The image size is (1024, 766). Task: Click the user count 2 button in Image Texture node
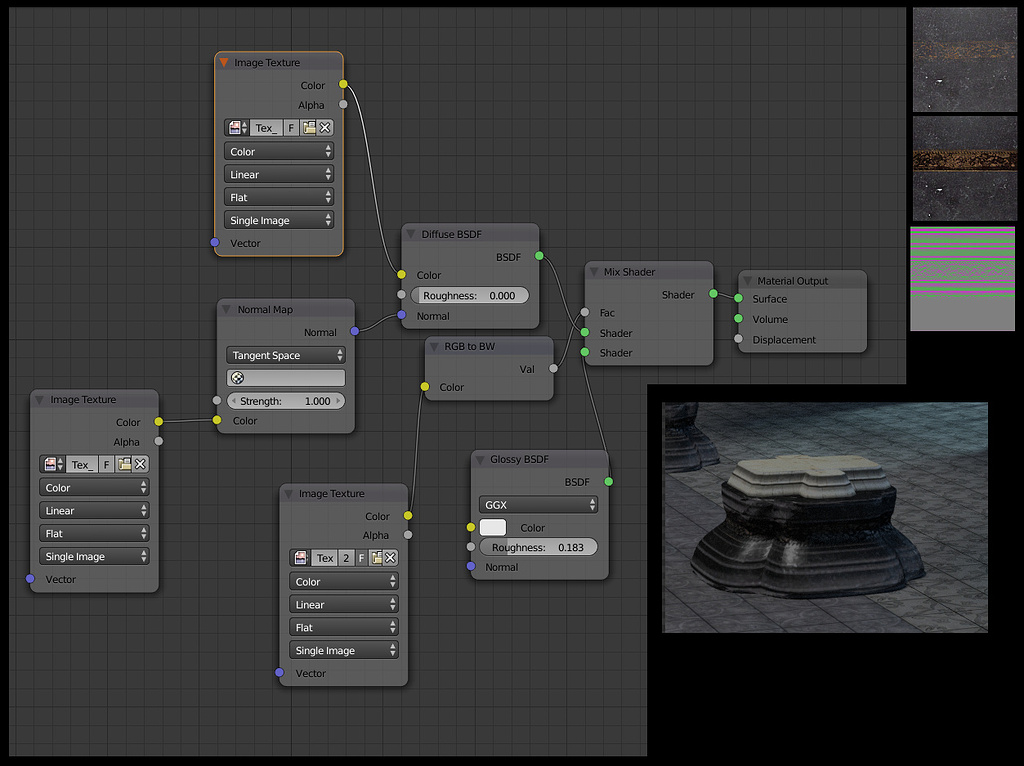(x=346, y=558)
